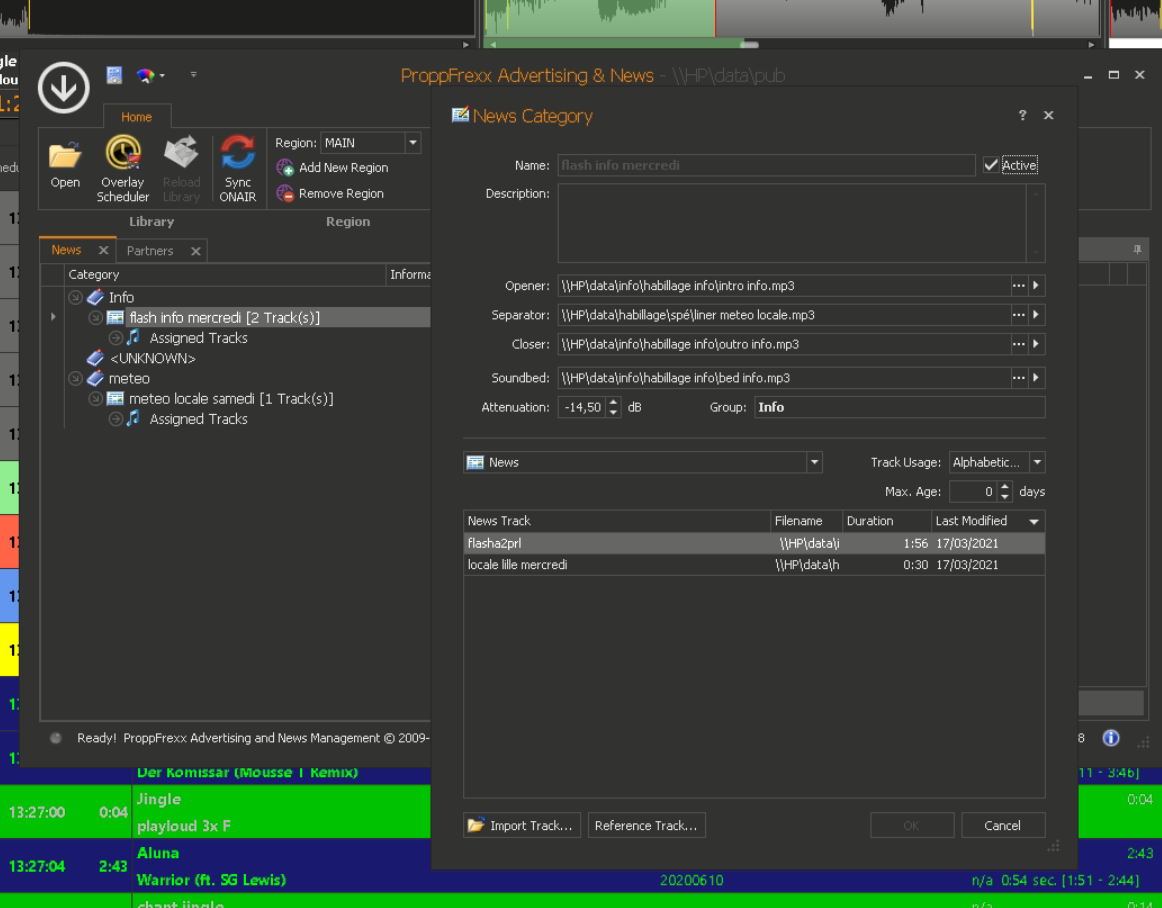Select the Home ribbon tab

(137, 117)
